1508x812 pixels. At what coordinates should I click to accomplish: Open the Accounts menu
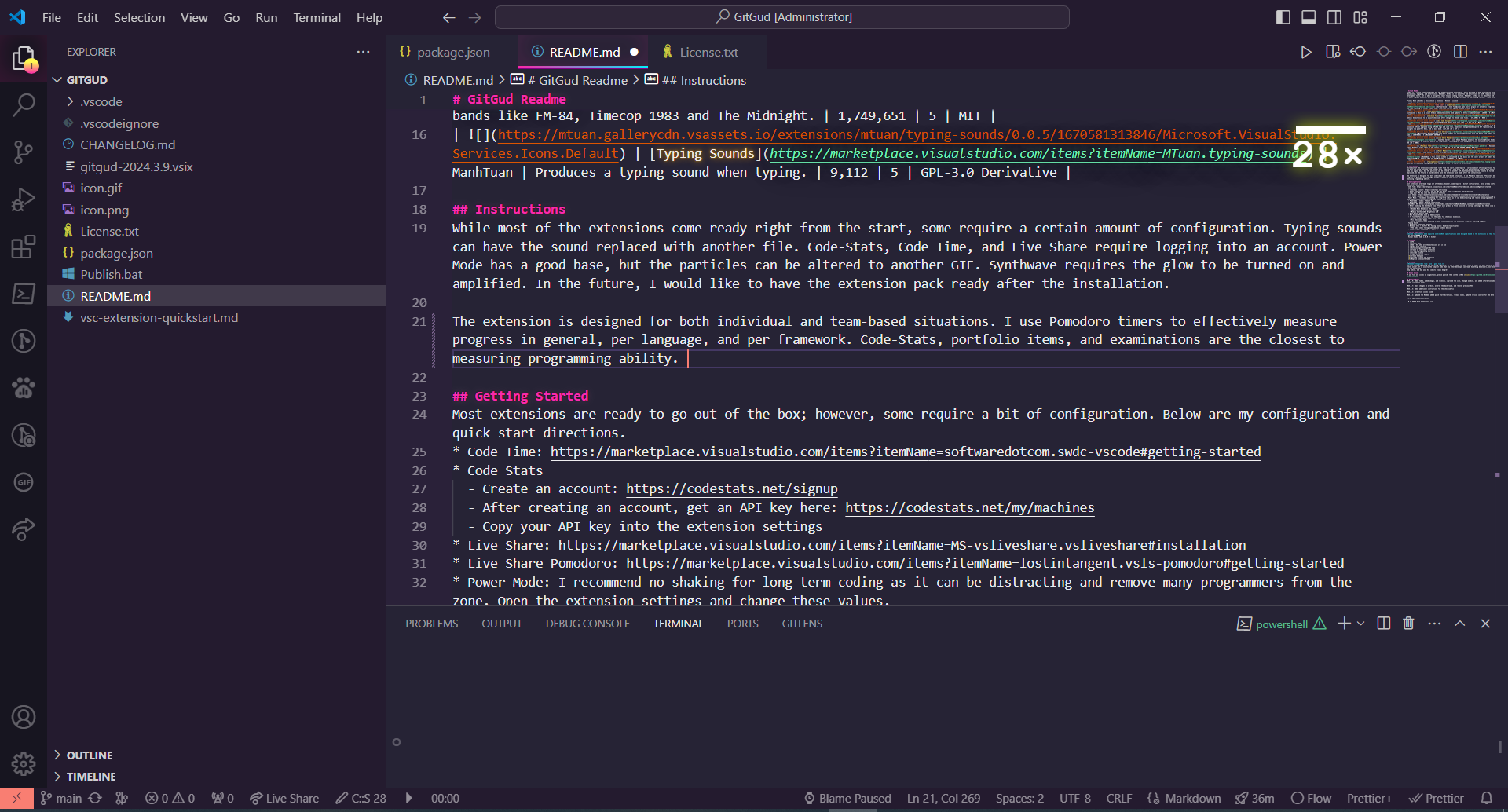pos(24,717)
